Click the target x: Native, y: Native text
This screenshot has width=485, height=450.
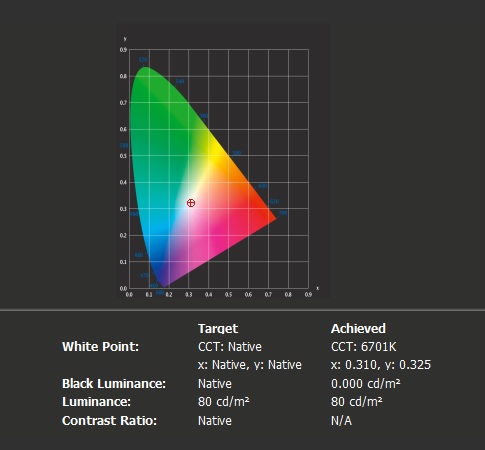point(250,365)
